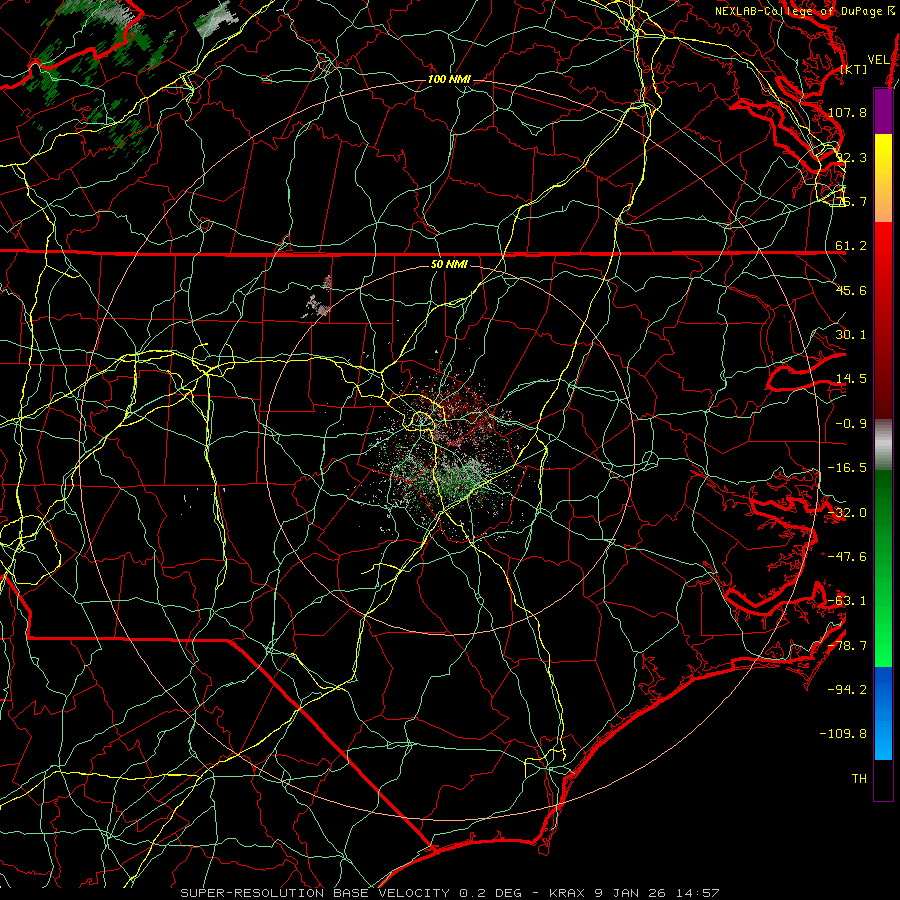
Task: Click the -47.6 velocity scale value
Action: pos(847,557)
